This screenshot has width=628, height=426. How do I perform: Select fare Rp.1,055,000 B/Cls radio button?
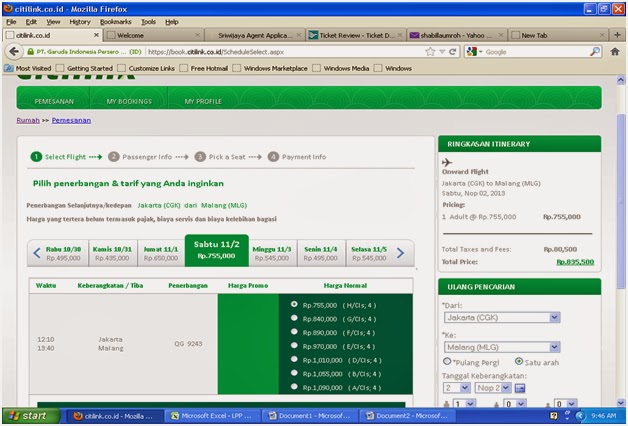[294, 373]
